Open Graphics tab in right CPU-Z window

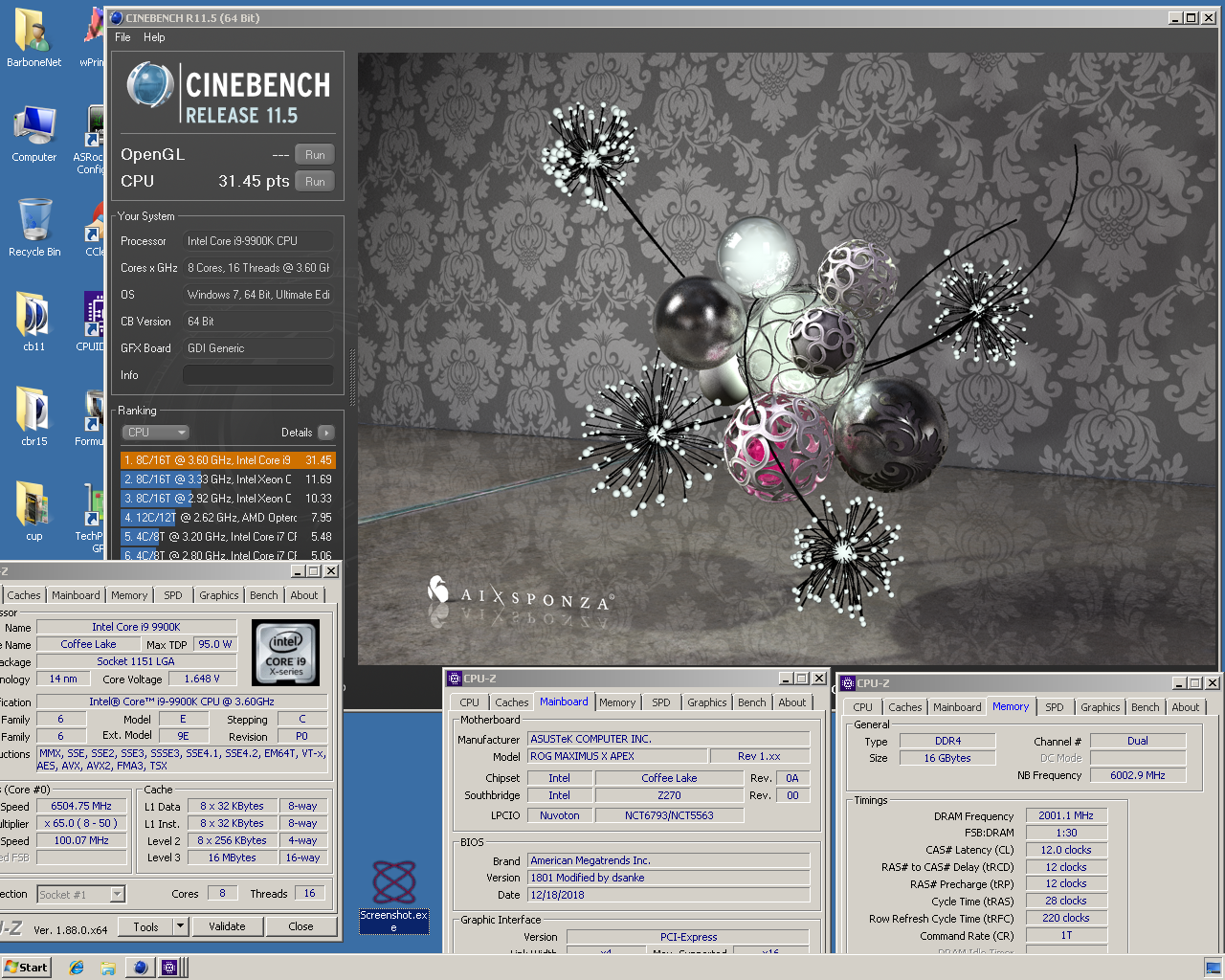[x=1101, y=707]
